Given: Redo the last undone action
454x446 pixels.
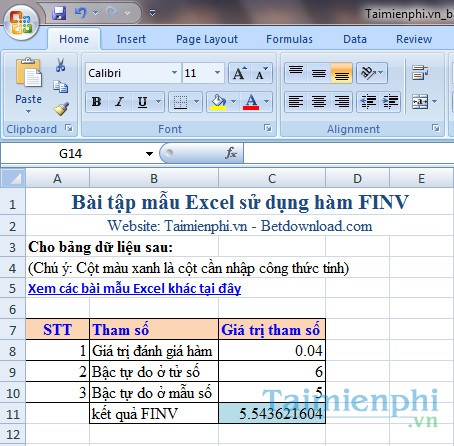Looking at the screenshot, I should tap(112, 13).
